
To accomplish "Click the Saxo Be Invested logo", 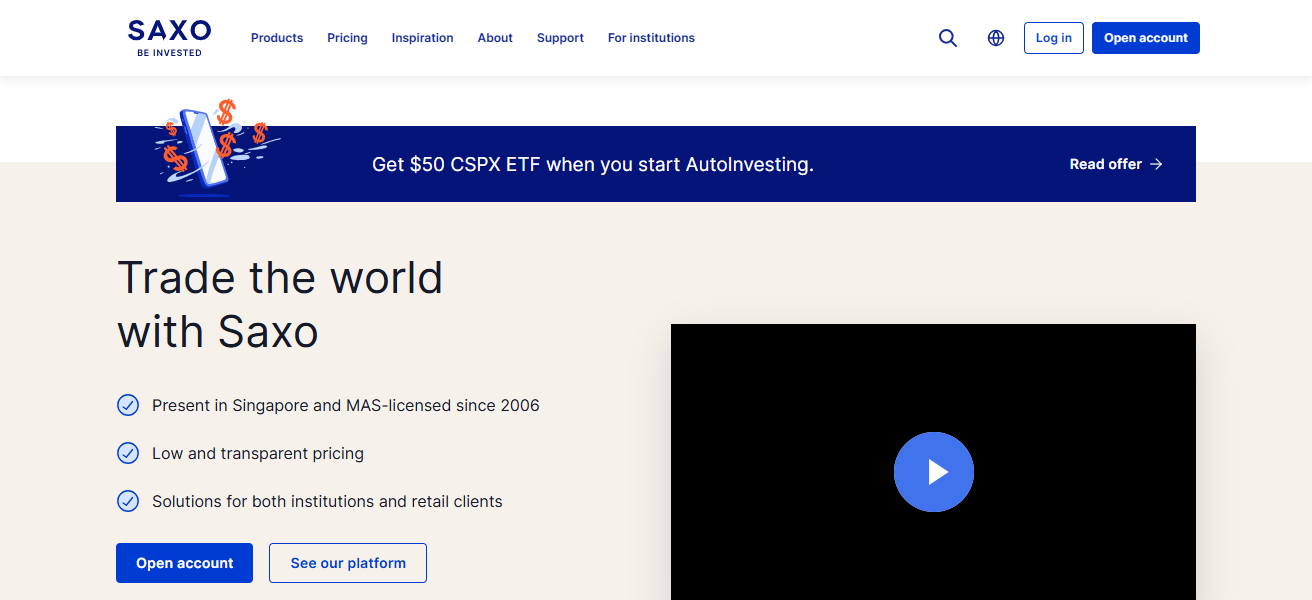I will pos(169,38).
